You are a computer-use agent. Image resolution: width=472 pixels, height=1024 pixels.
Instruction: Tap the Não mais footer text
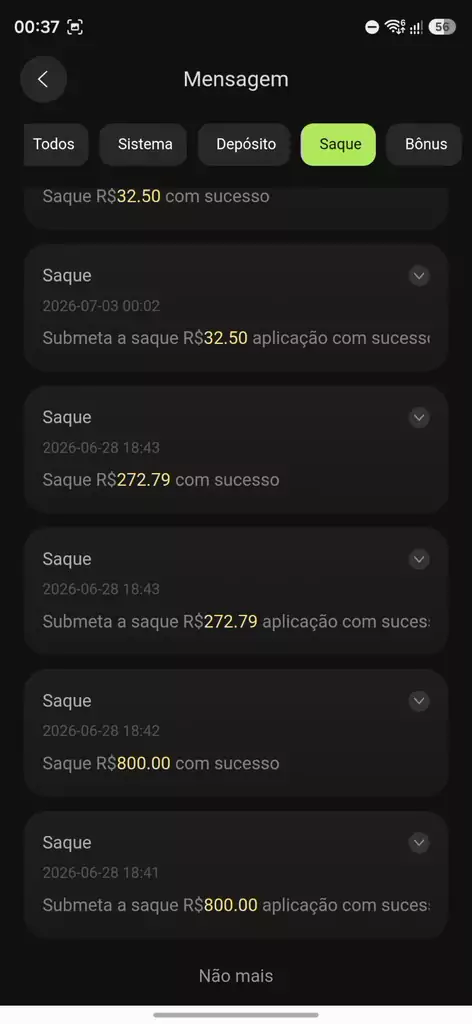point(236,976)
